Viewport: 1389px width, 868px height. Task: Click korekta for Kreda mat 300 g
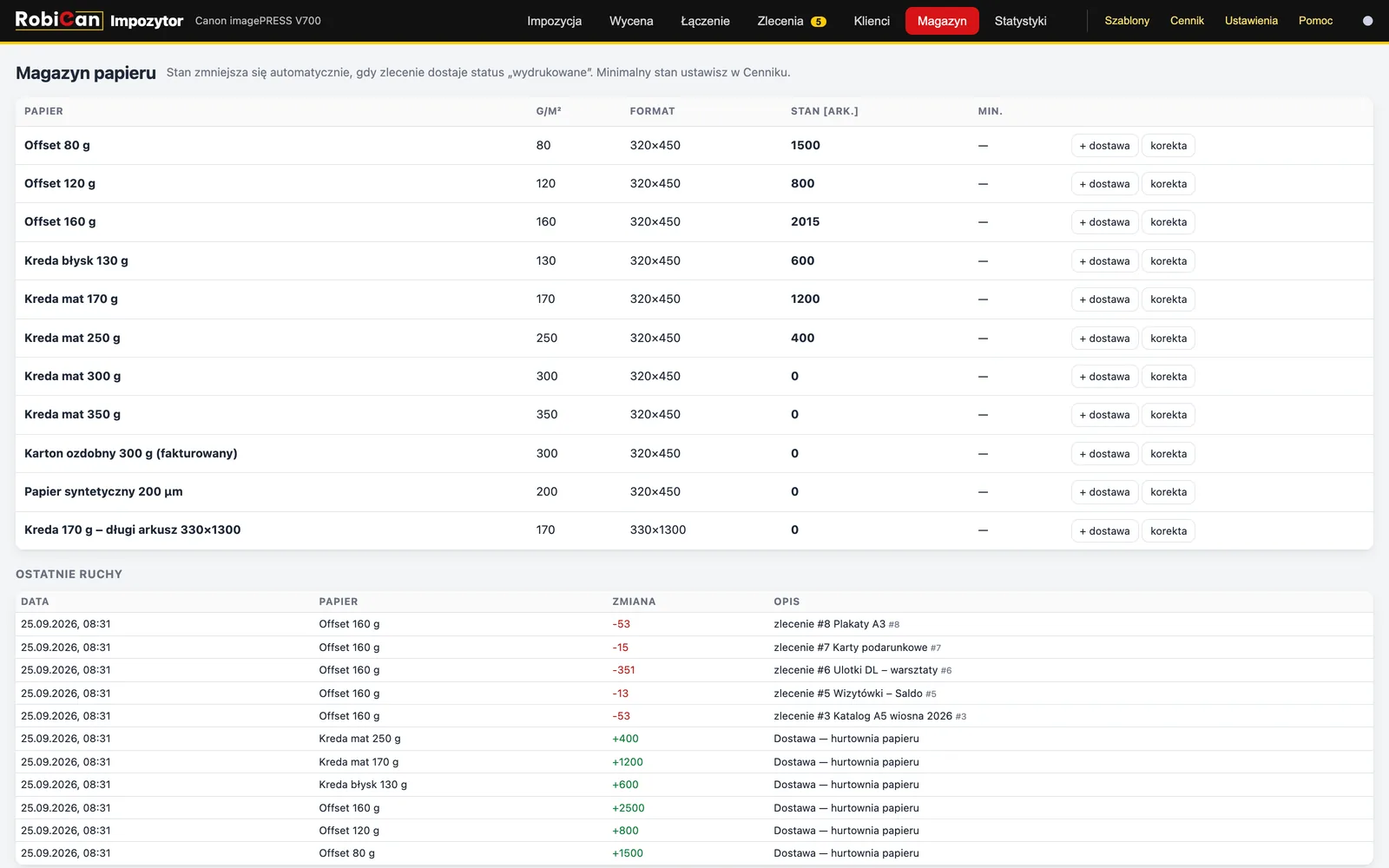pyautogui.click(x=1168, y=377)
